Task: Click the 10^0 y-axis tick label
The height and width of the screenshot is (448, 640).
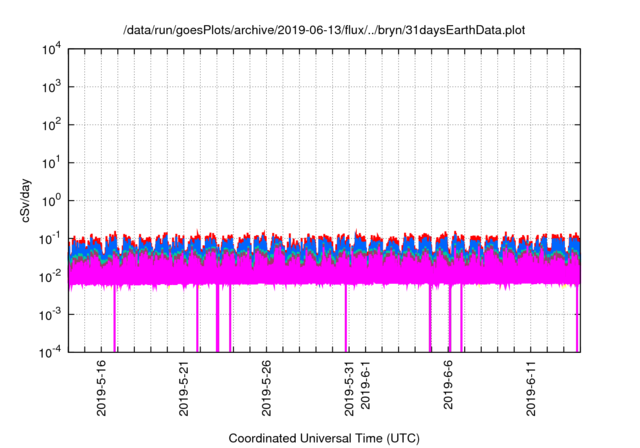Action: point(52,201)
